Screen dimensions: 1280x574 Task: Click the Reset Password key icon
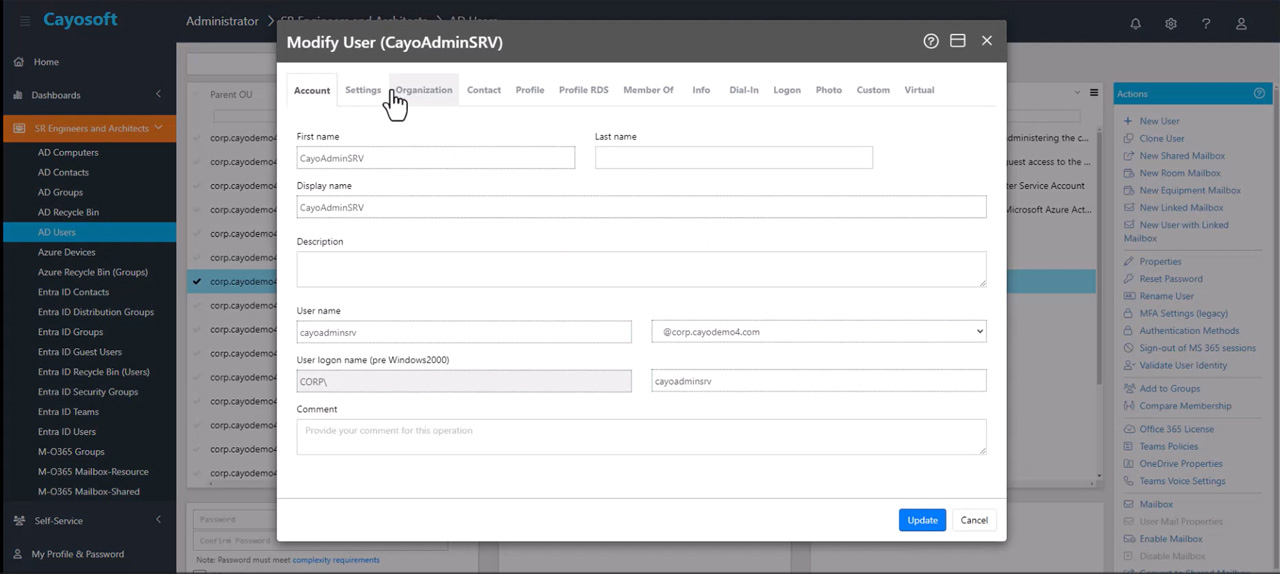coord(1129,278)
